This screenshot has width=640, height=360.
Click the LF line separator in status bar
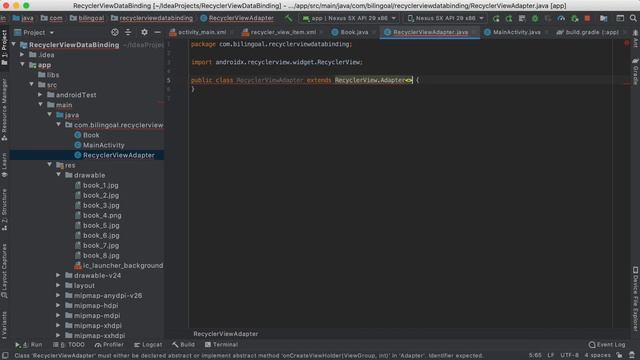click(551, 355)
